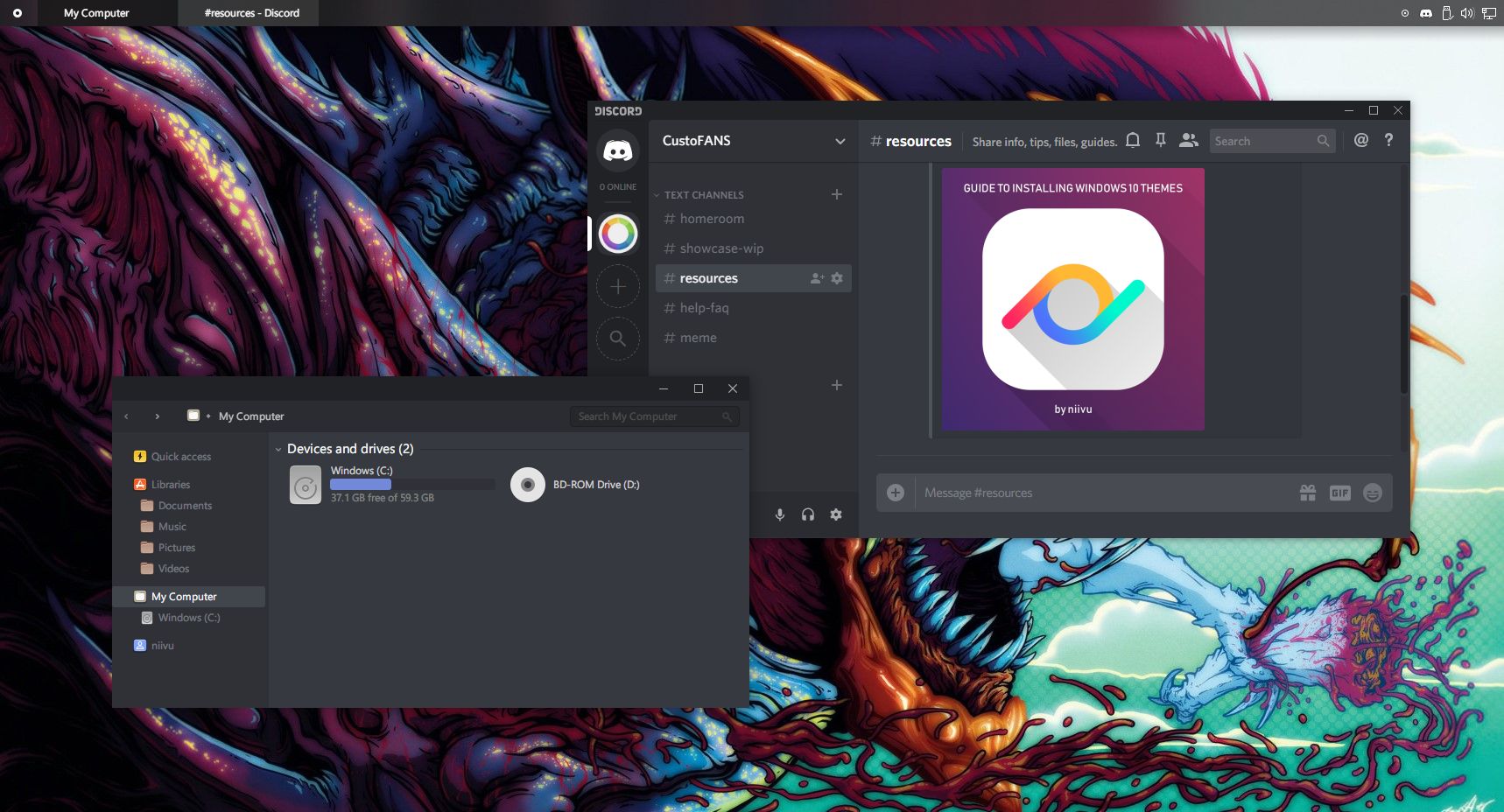Show member list icon in Discord
Viewport: 1504px width, 812px height.
[x=1189, y=140]
